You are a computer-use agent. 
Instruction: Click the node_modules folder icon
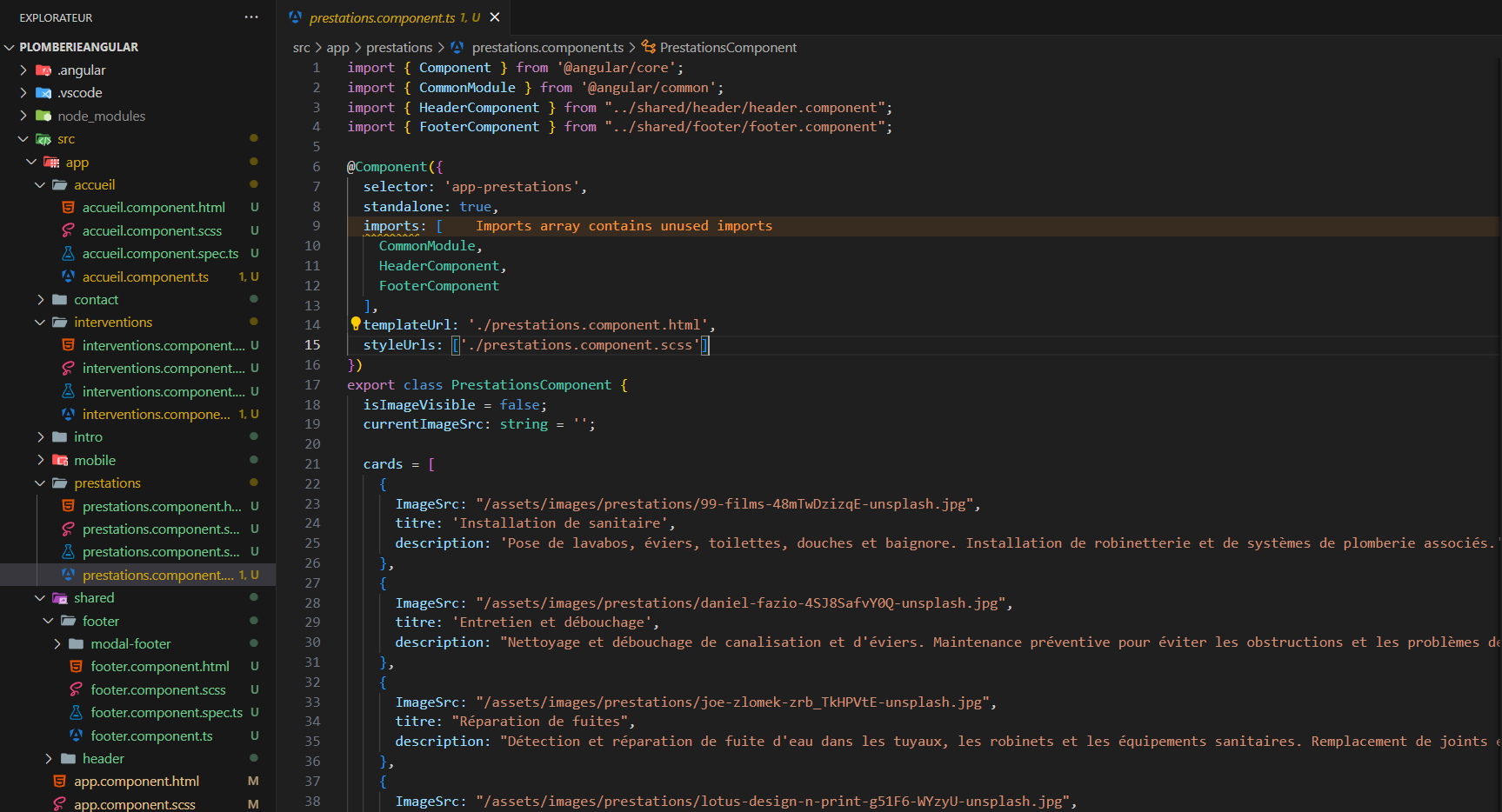click(43, 116)
